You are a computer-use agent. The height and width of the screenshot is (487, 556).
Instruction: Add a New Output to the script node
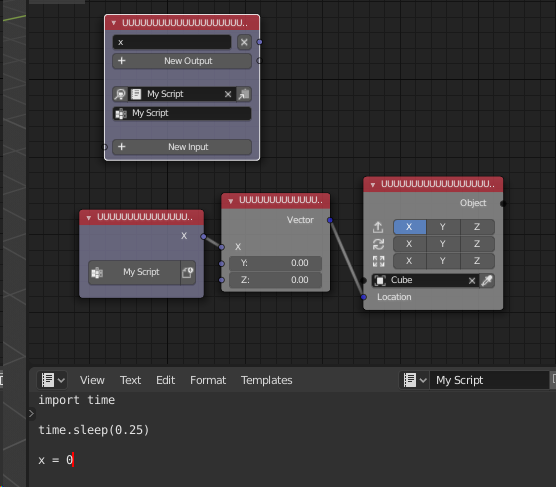pyautogui.click(x=182, y=61)
